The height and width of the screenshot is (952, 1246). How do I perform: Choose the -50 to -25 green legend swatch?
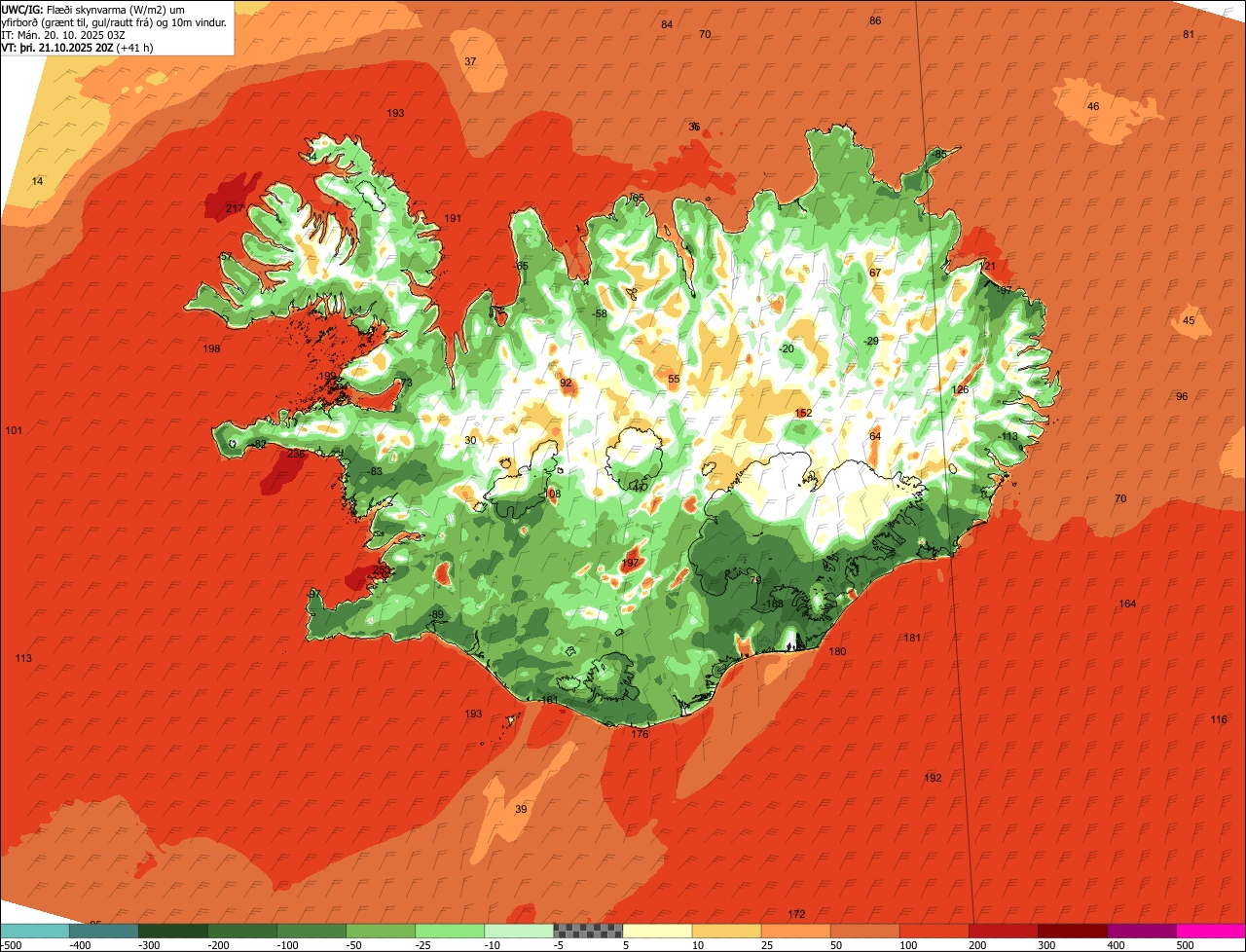(380, 931)
